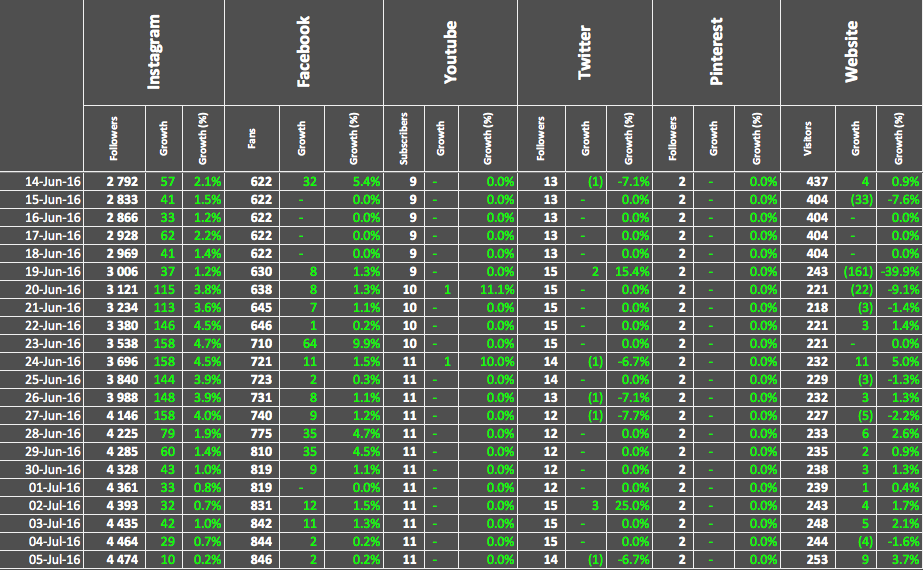Click Facebook growth percent 9.9%
The height and width of the screenshot is (570, 923).
point(354,343)
